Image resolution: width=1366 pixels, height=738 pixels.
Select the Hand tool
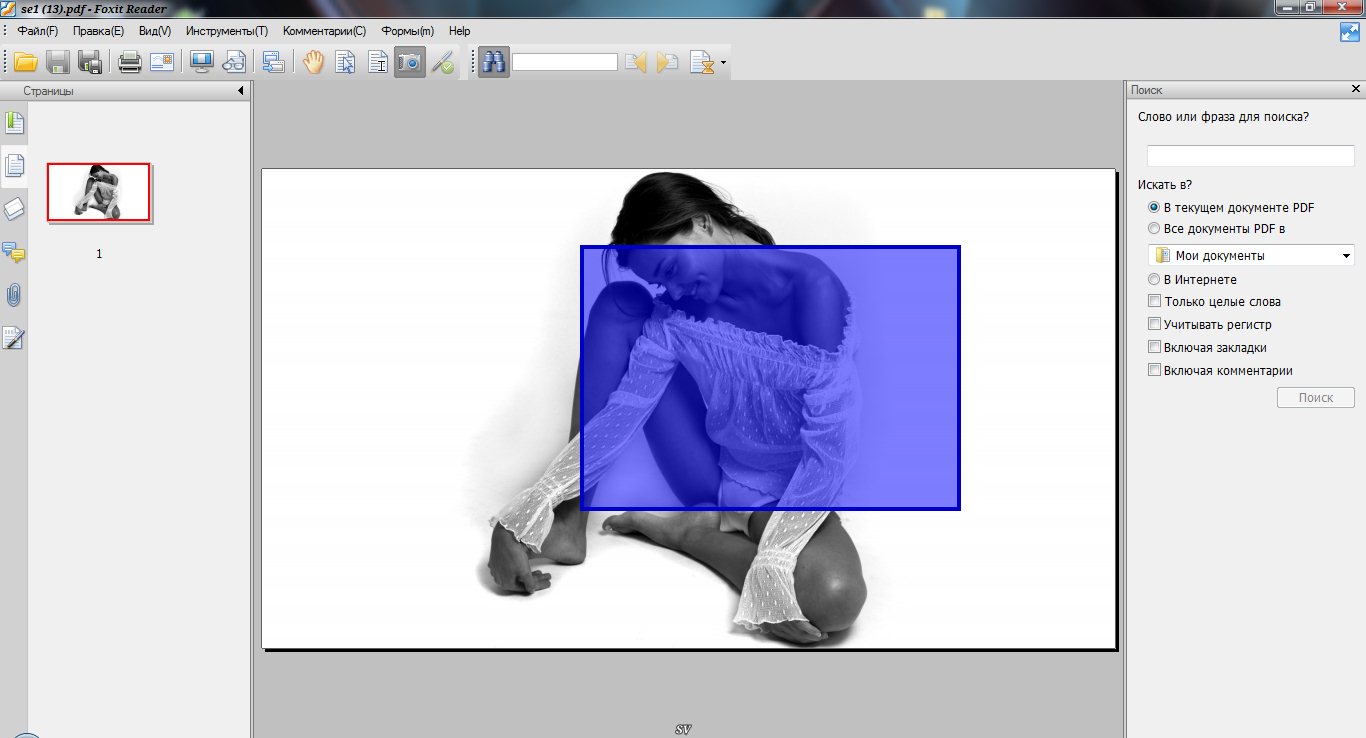314,63
